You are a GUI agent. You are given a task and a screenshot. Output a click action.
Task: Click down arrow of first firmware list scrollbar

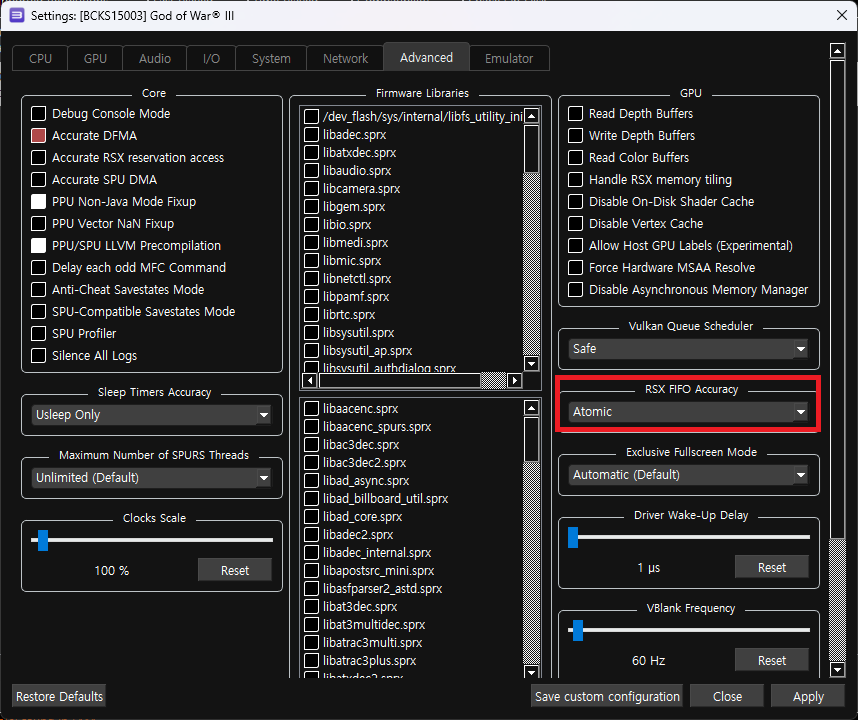coord(531,363)
